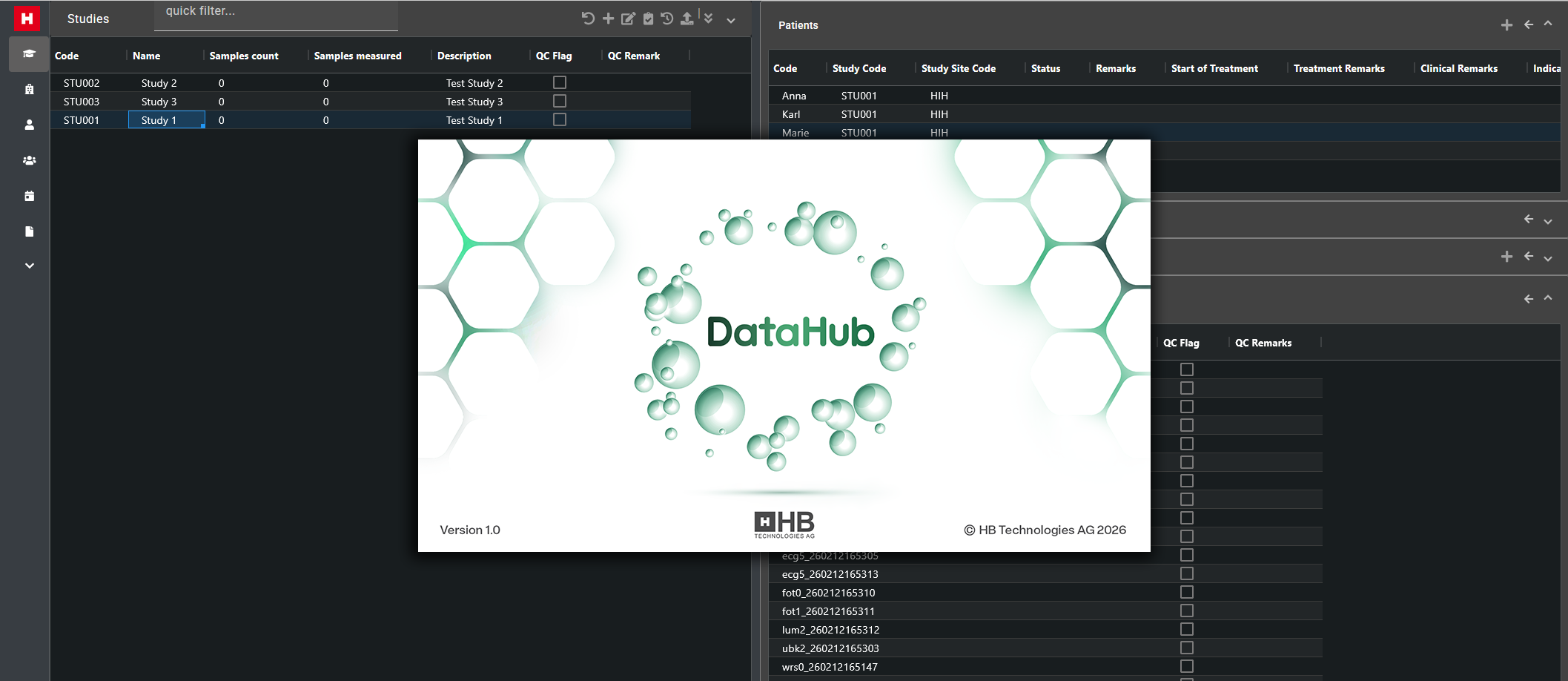Check QC Flag for ecg5_260212165313
1568x681 pixels.
(1187, 573)
